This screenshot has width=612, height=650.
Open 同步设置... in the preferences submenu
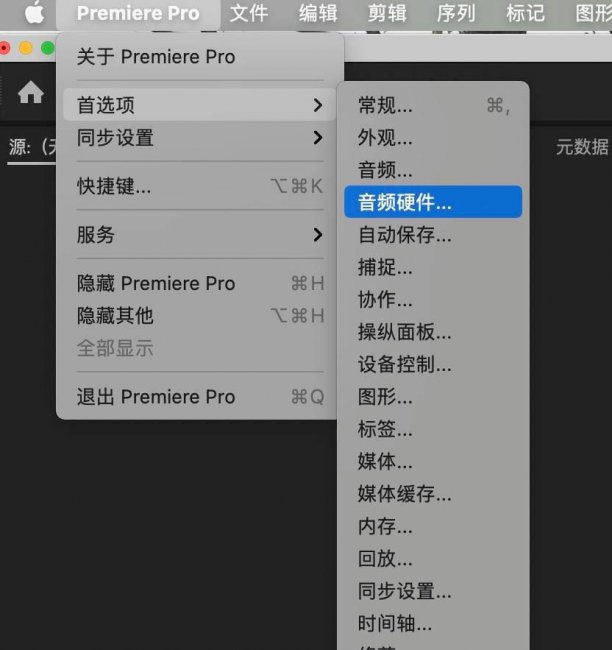(x=433, y=590)
